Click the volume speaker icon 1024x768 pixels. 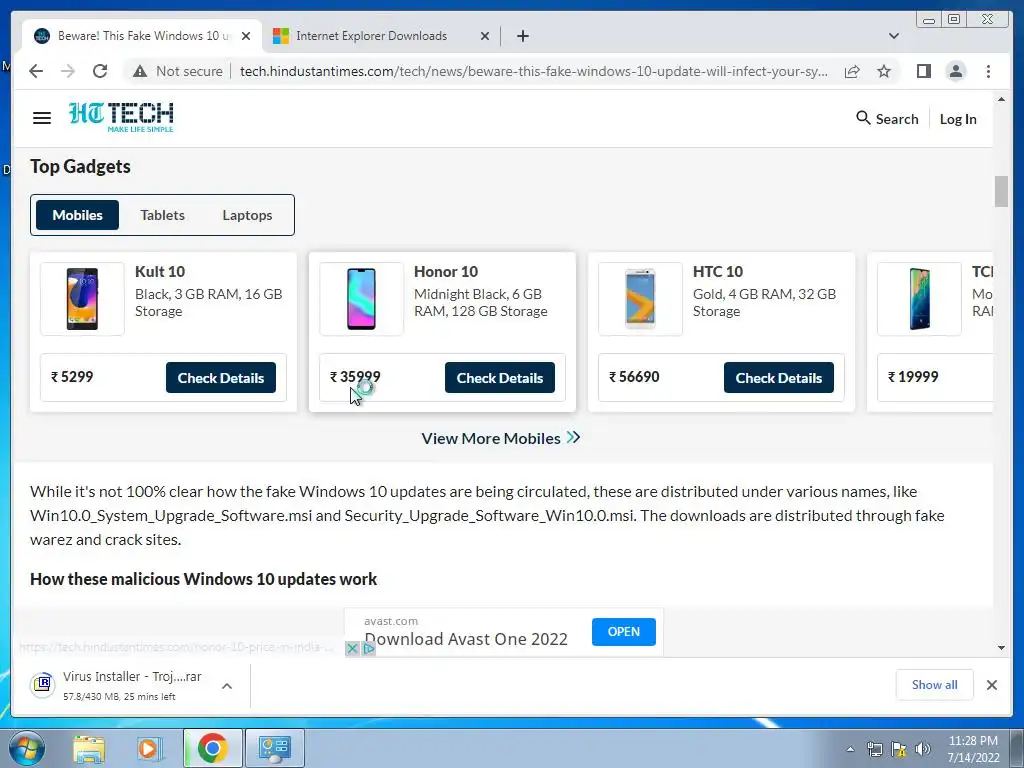pyautogui.click(x=923, y=749)
